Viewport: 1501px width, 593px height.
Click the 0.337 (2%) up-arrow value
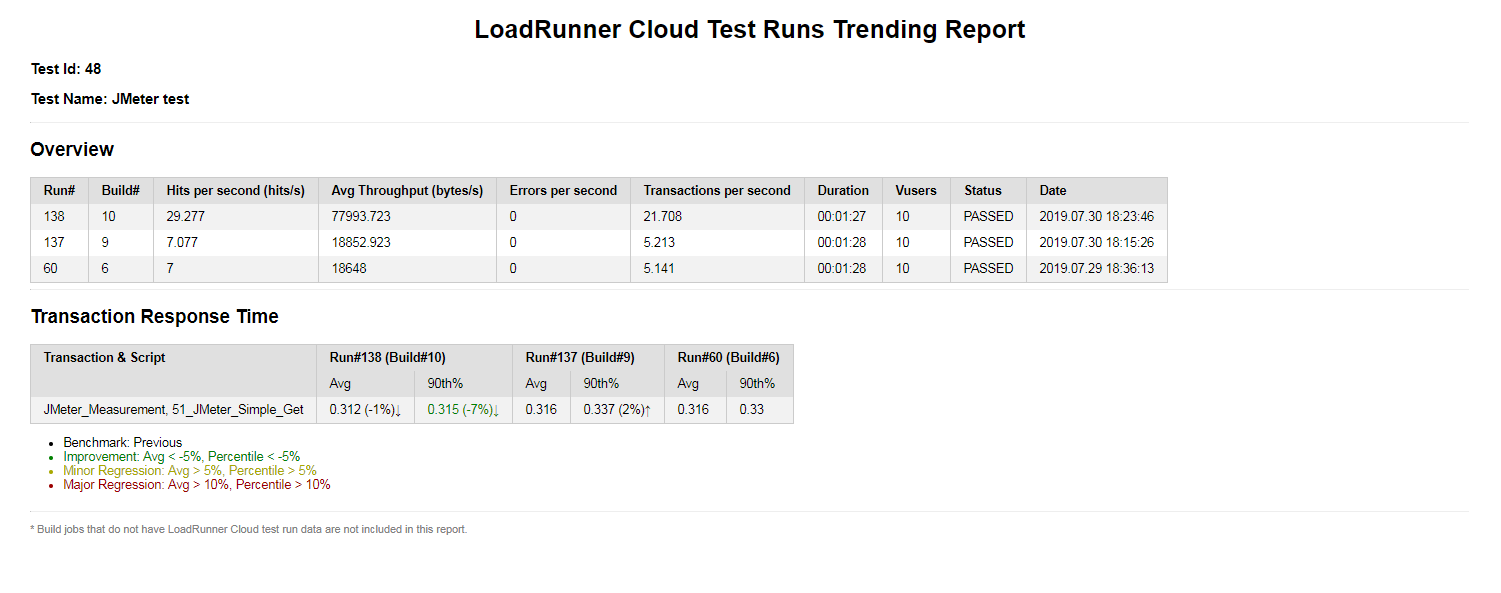tap(617, 409)
